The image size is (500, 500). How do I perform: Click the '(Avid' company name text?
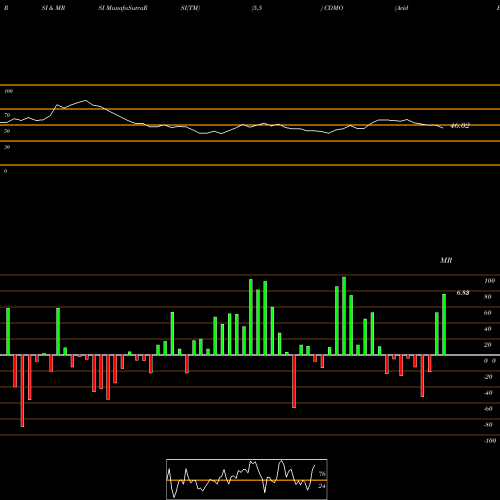[x=401, y=8]
